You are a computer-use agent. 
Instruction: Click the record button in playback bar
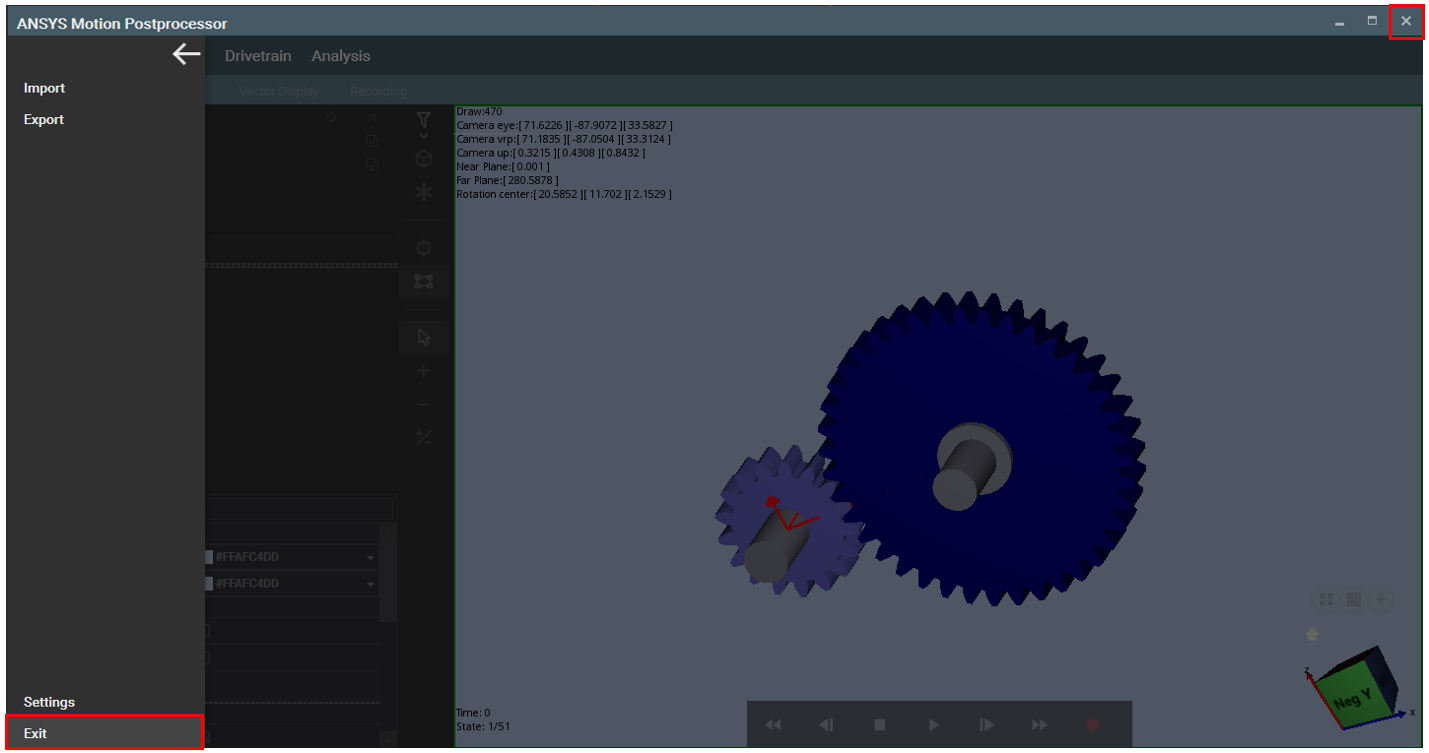[1093, 725]
